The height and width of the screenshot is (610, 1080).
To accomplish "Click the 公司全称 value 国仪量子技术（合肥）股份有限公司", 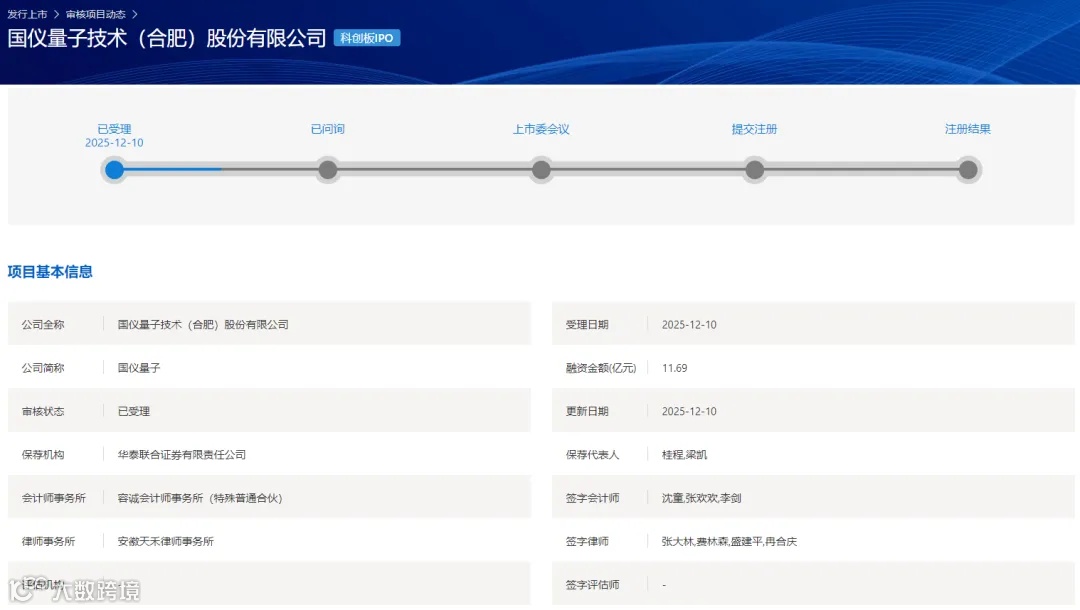I will (x=203, y=324).
